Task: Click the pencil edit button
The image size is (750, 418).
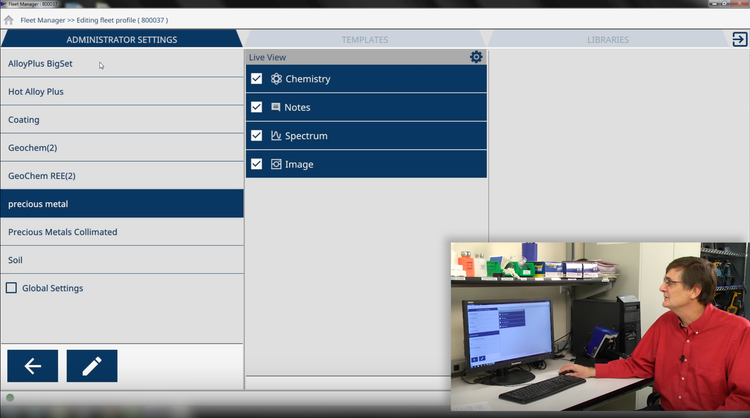Action: click(92, 366)
